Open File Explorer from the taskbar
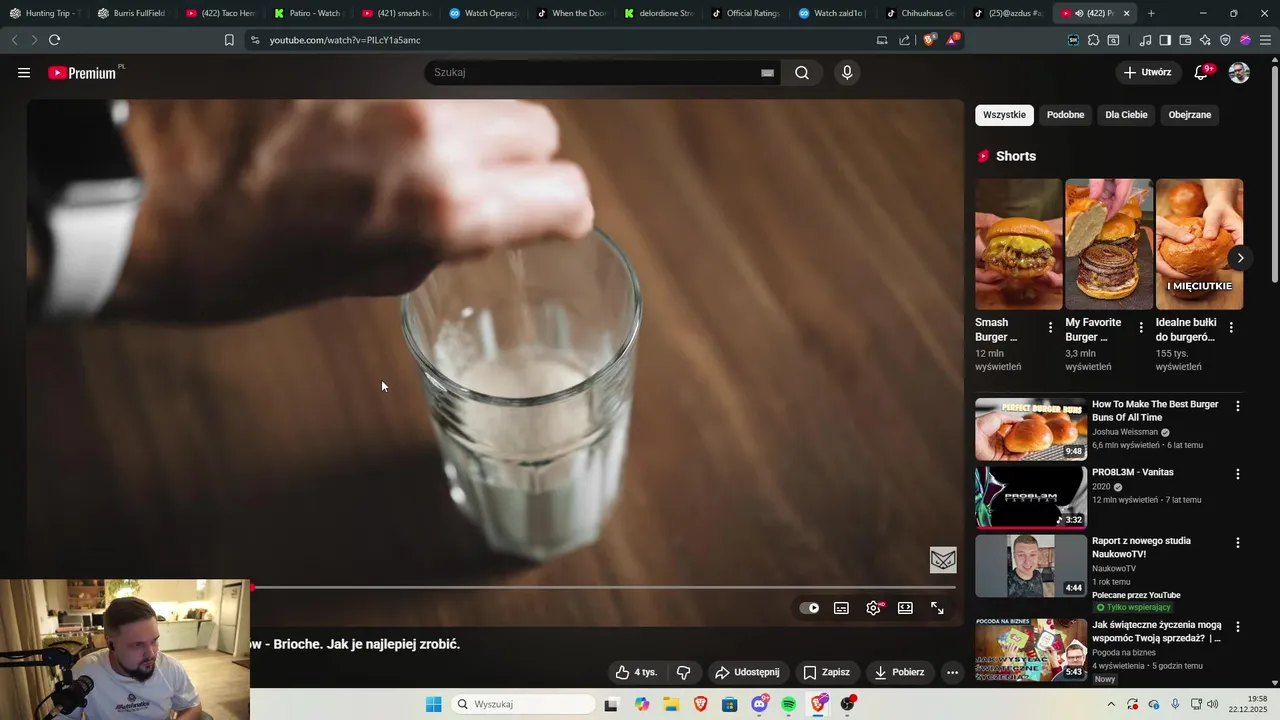This screenshot has height=720, width=1280. pos(671,704)
